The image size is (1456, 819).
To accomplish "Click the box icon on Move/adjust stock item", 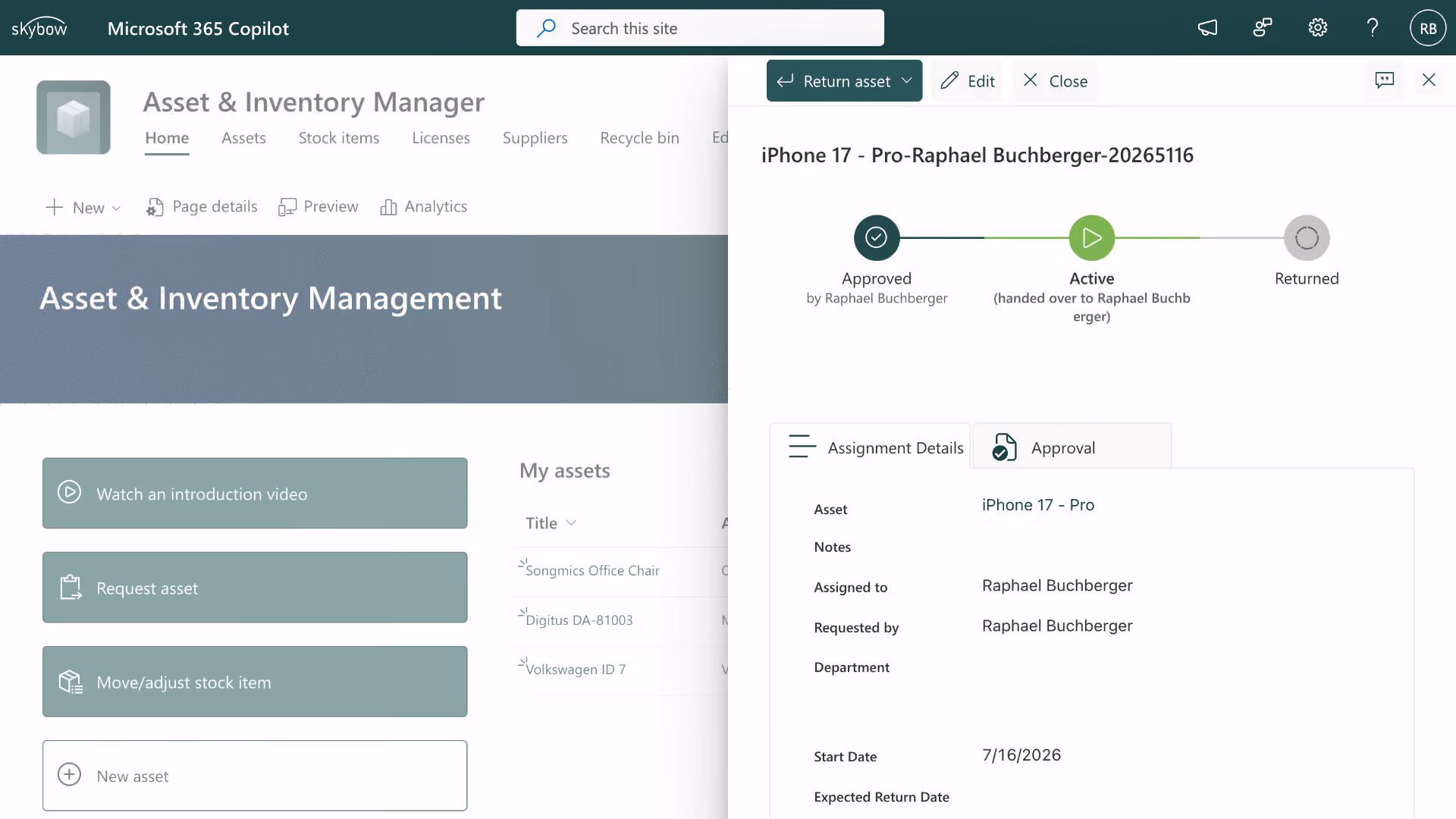I will click(71, 682).
